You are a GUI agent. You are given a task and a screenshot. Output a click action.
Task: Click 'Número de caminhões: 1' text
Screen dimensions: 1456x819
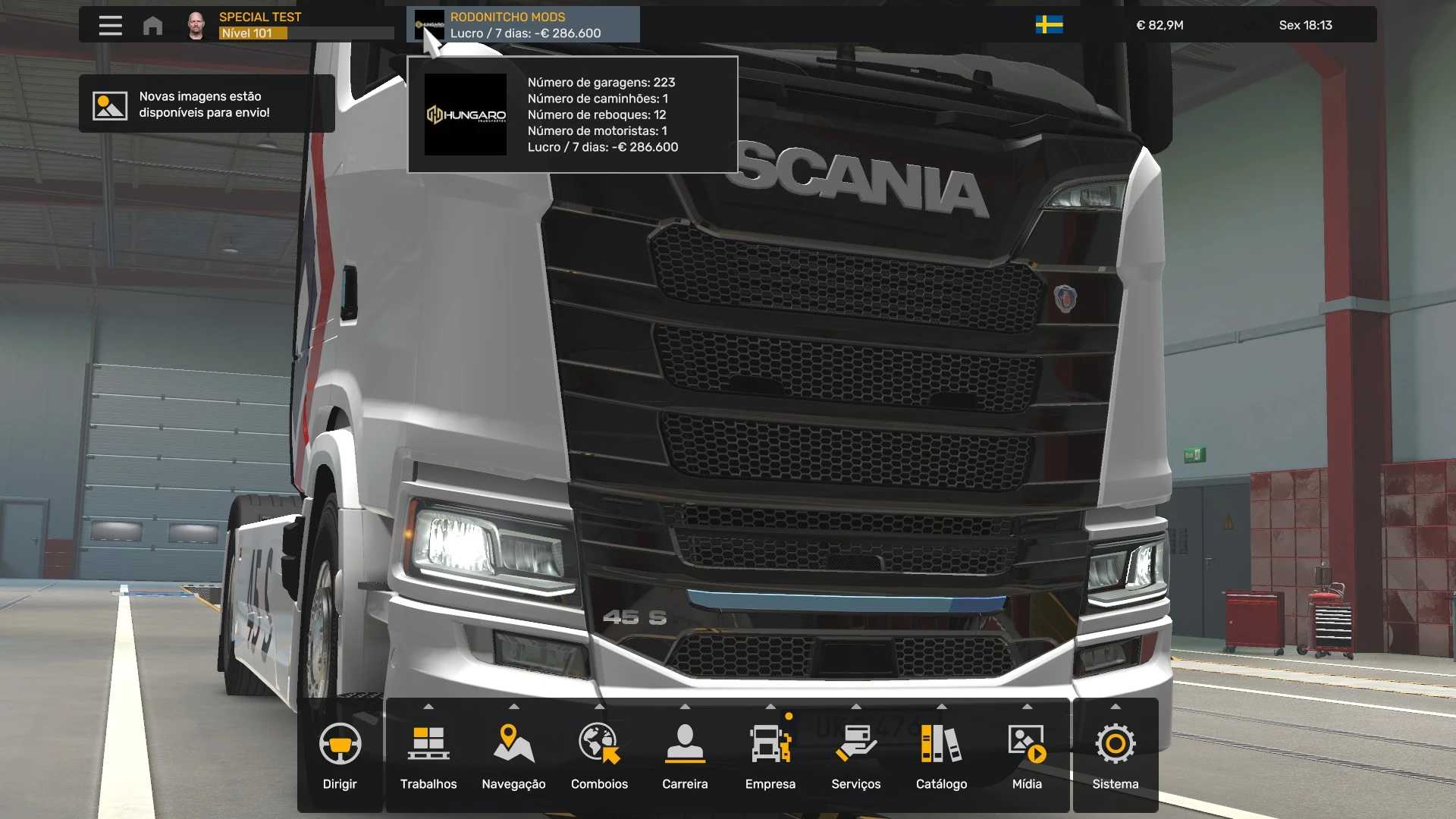point(598,99)
